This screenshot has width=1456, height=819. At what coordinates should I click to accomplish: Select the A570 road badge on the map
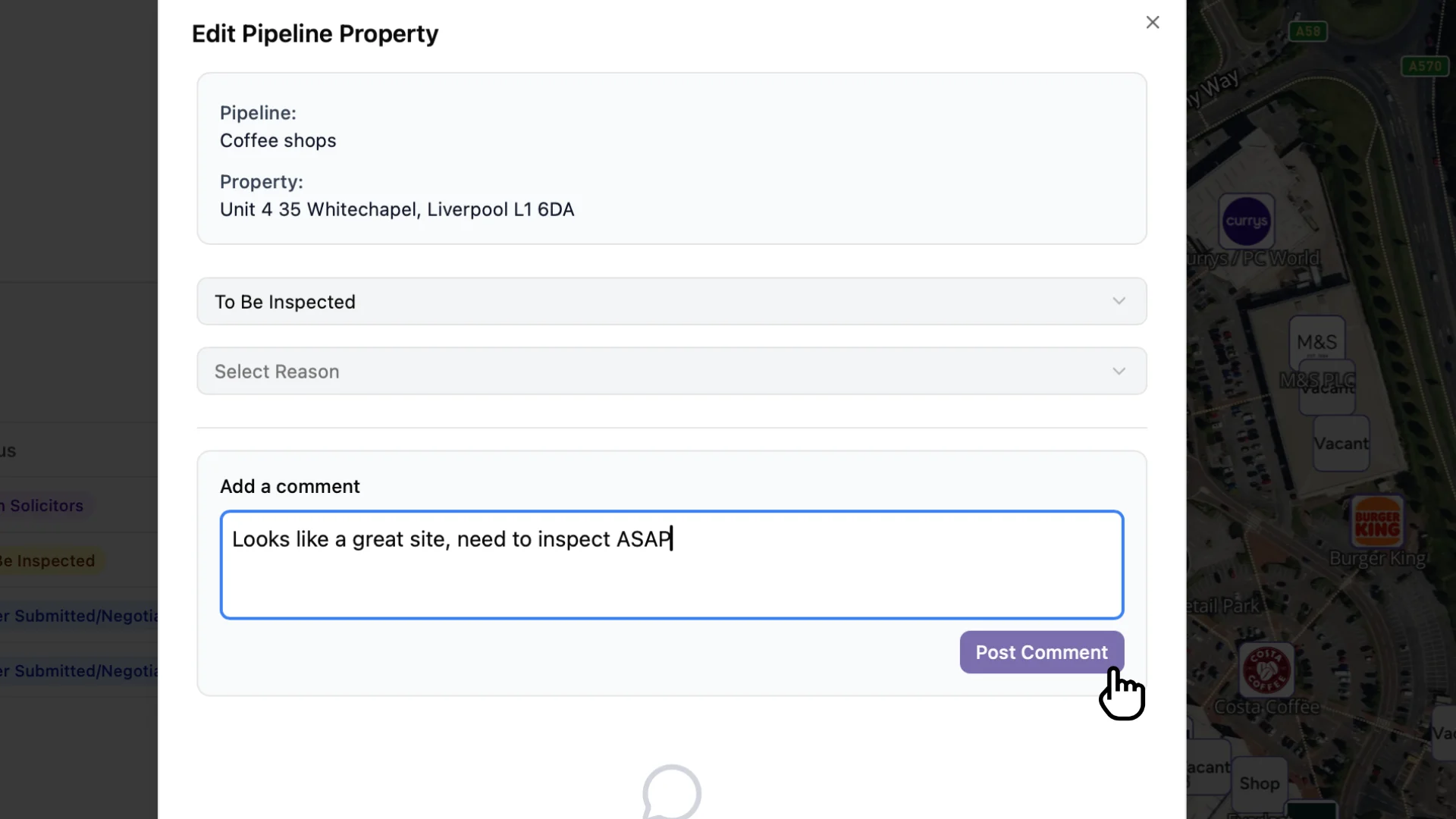[1424, 65]
